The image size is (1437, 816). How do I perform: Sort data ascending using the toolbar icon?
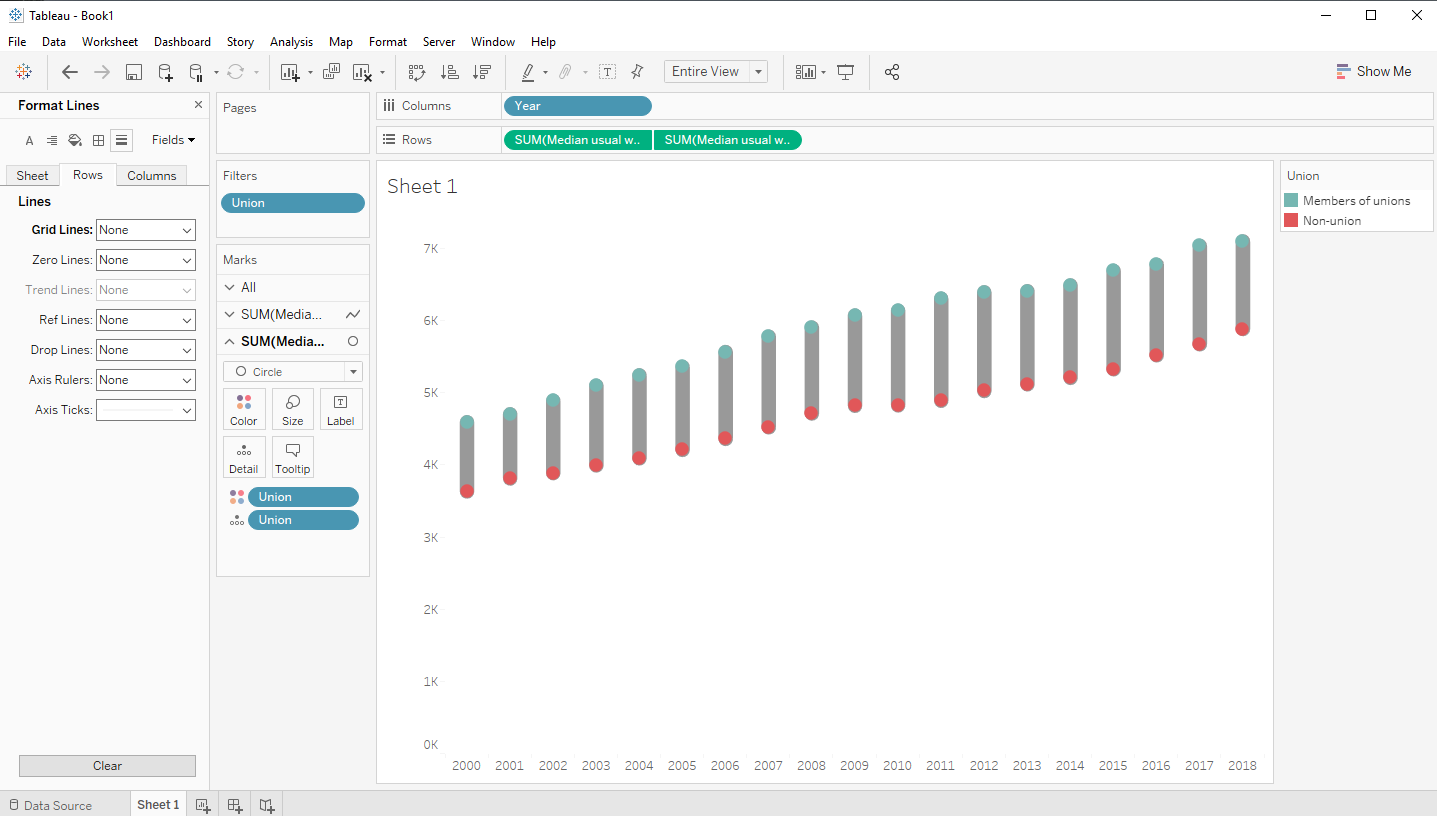(449, 72)
